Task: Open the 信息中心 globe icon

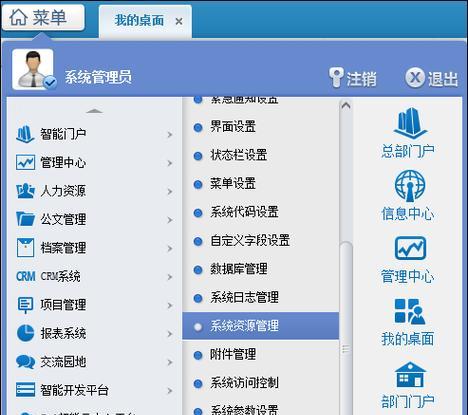Action: tap(410, 186)
